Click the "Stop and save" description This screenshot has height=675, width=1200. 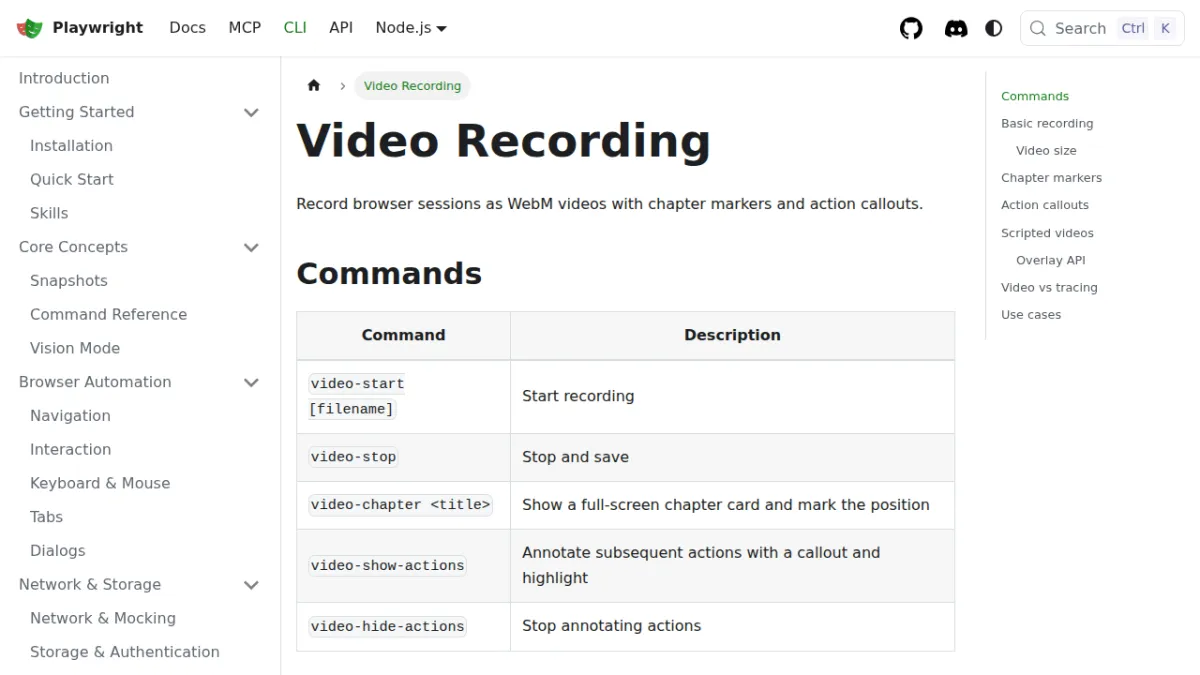(x=575, y=457)
